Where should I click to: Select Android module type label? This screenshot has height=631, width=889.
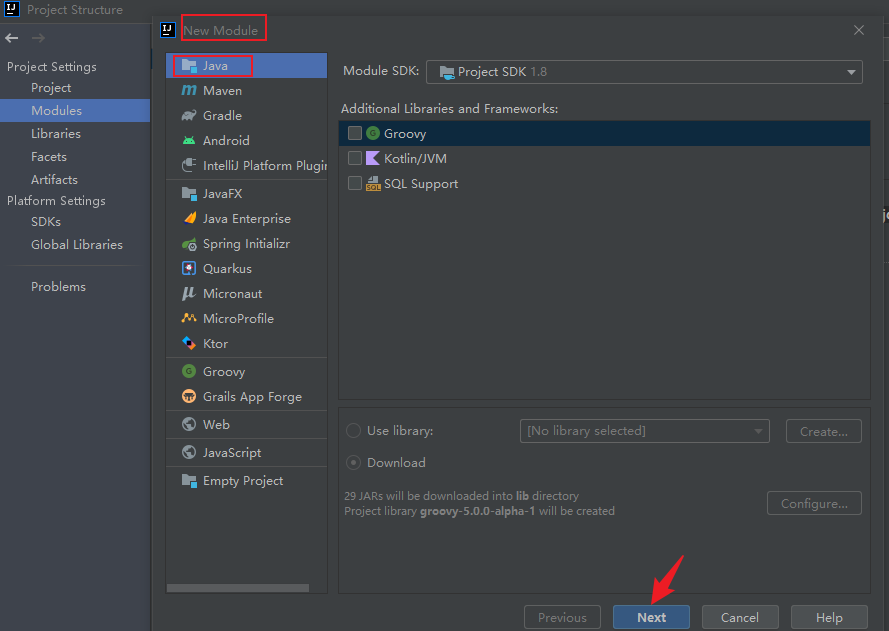click(x=226, y=141)
